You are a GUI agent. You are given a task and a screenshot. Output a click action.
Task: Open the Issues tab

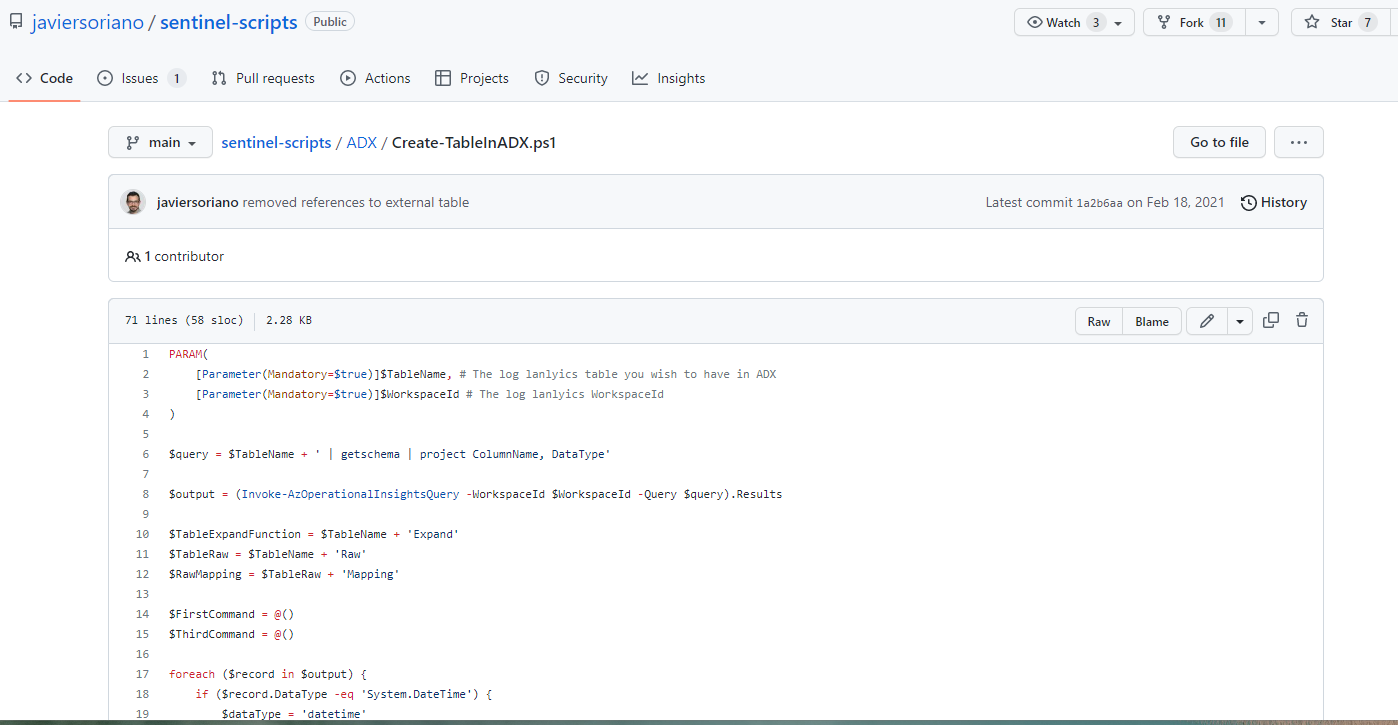[141, 78]
